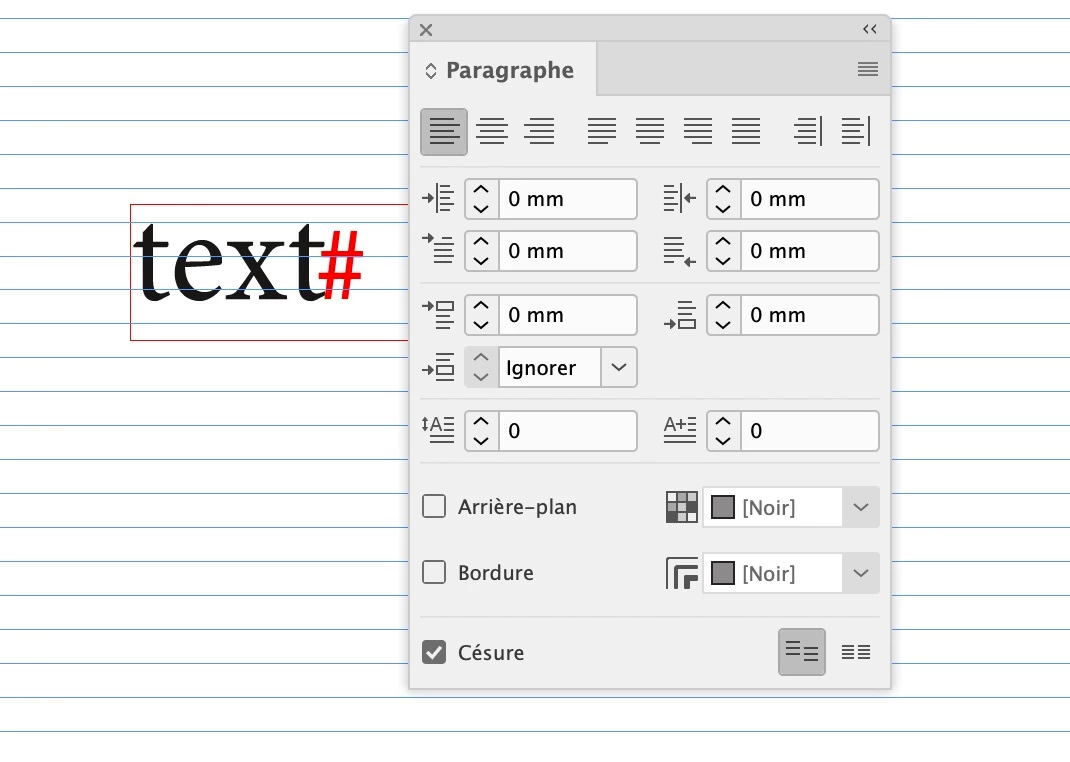
Task: Click the space between same-style paragraphs icon
Action: click(438, 367)
